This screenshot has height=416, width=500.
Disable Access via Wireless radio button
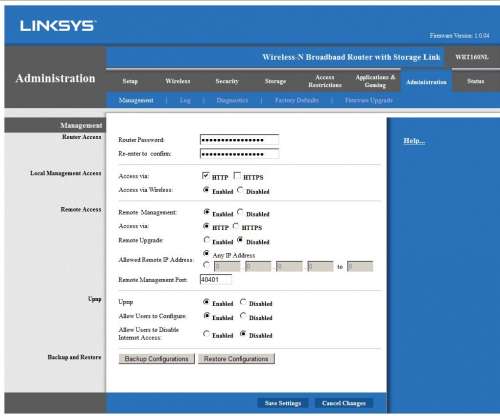(x=240, y=190)
